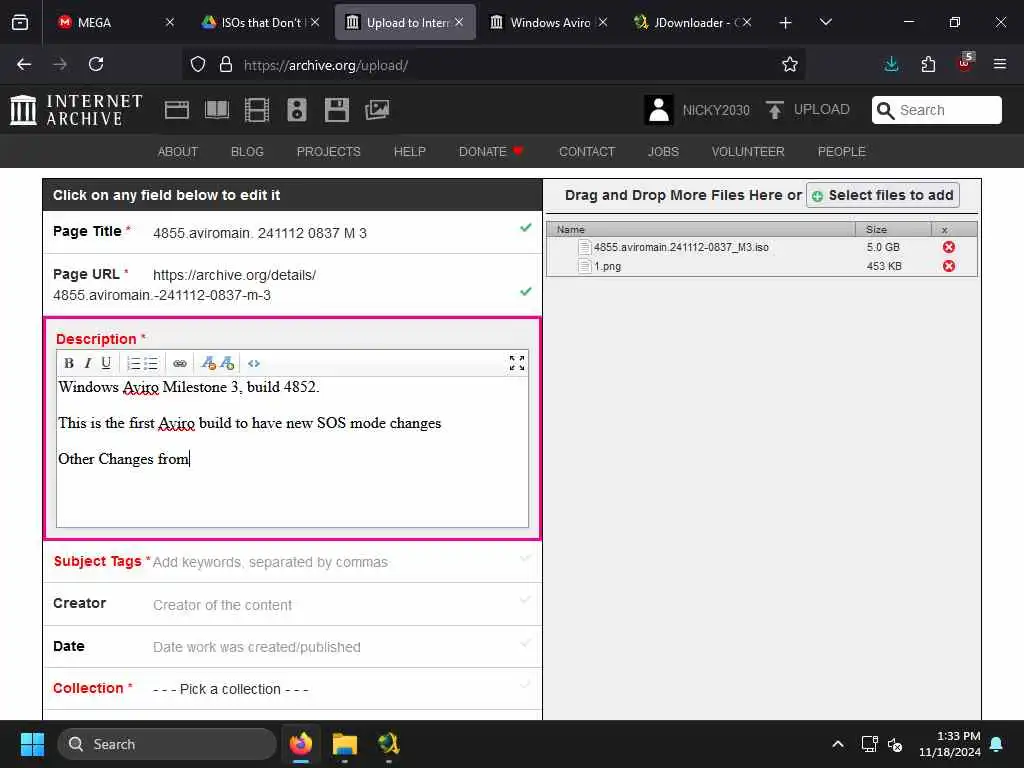Switch editor to HTML source view

pos(254,364)
